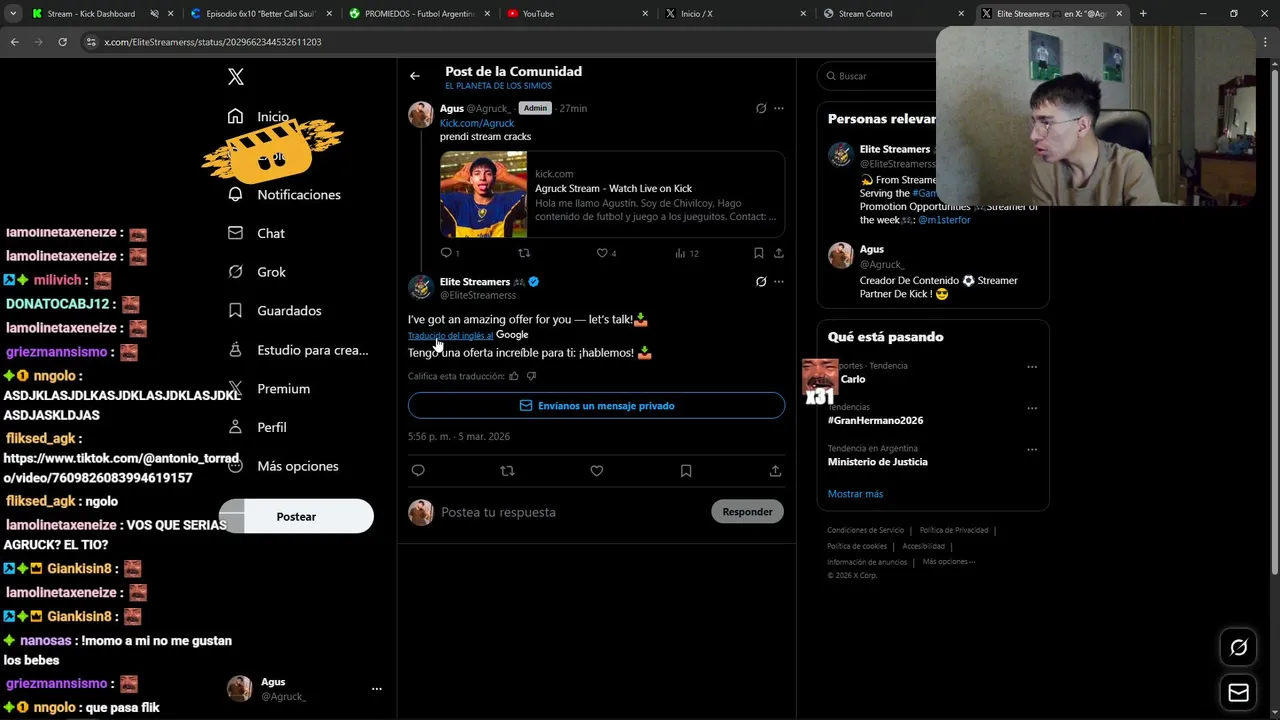The width and height of the screenshot is (1280, 720).
Task: Click Envíanos un mensaje privado button
Action: (596, 406)
